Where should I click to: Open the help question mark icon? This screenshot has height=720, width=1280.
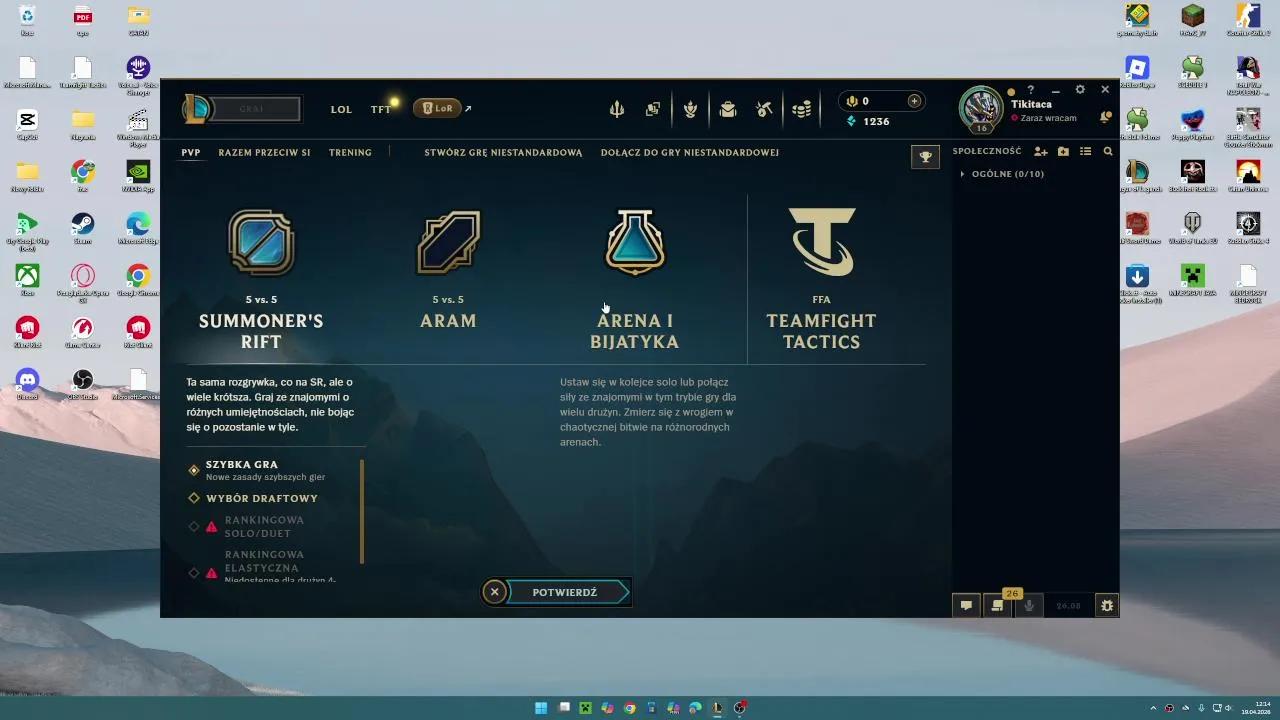click(x=1031, y=90)
